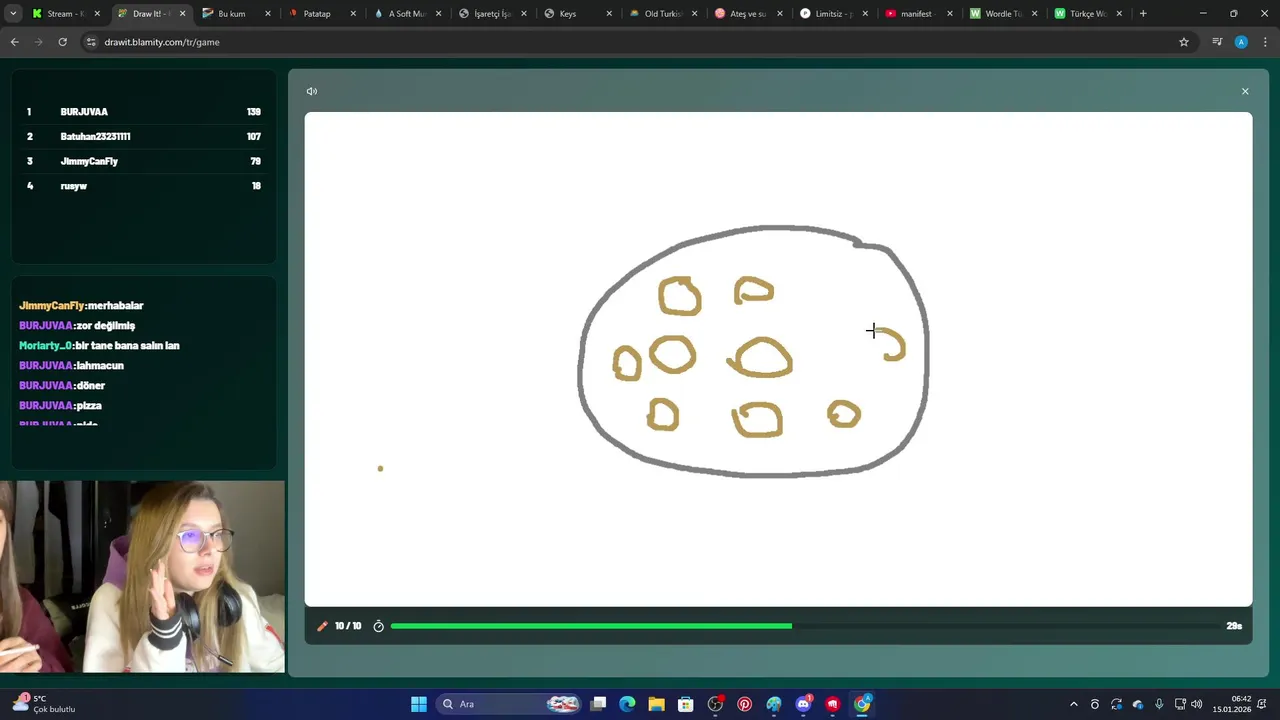
Task: Click the green round timer progress bar
Action: coord(805,626)
